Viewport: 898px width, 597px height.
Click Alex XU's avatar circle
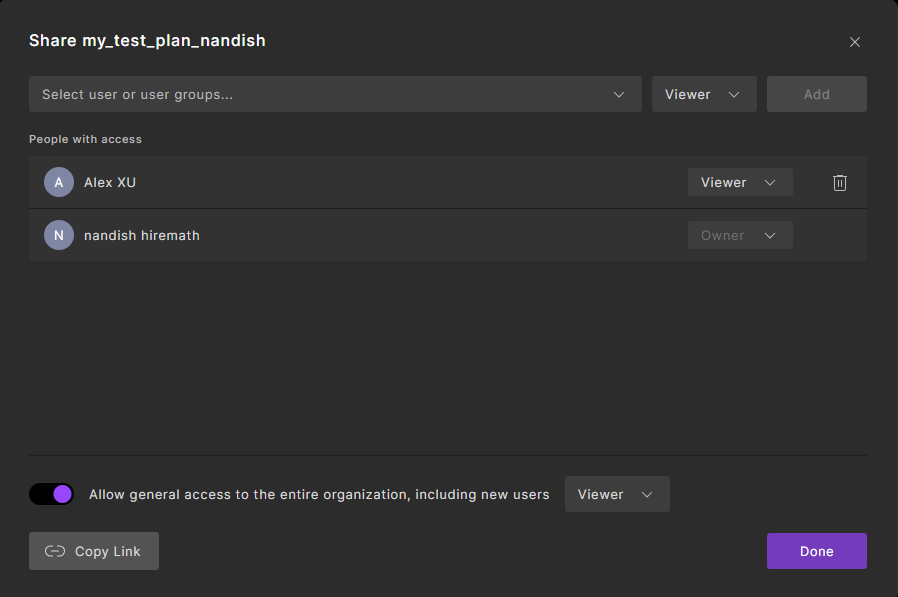[x=59, y=182]
